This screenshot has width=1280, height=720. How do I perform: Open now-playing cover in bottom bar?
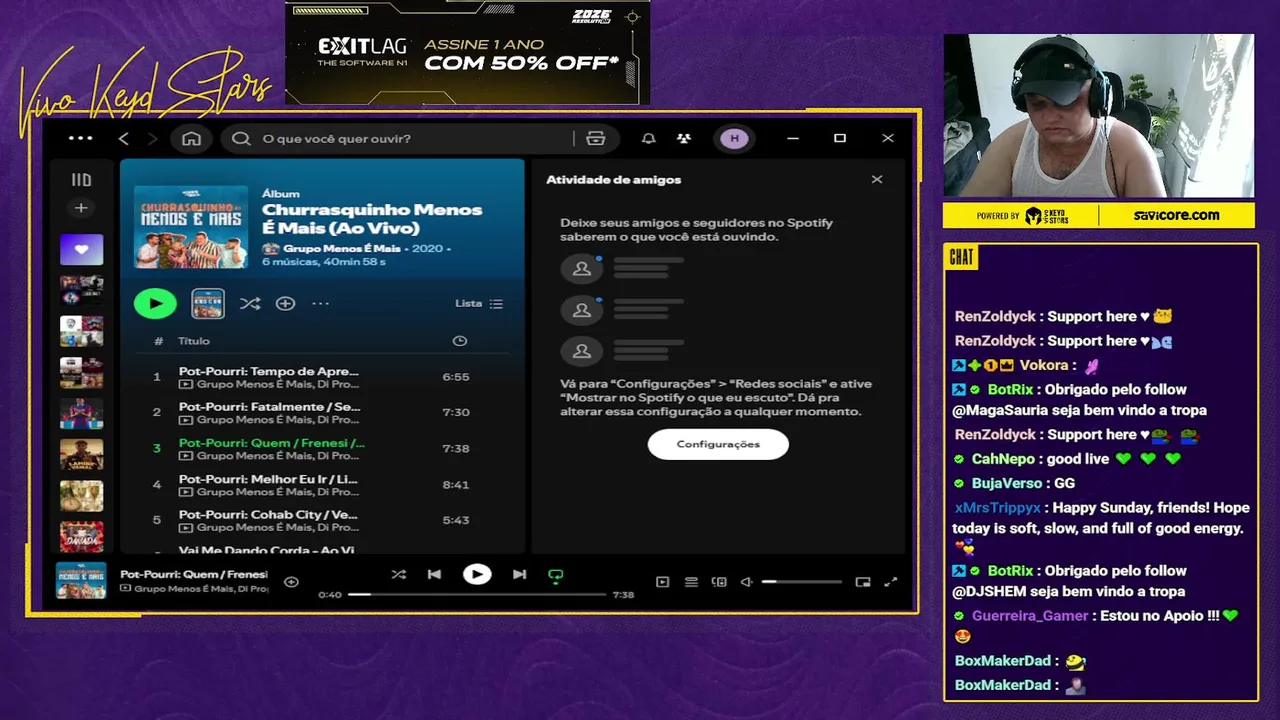pos(81,581)
